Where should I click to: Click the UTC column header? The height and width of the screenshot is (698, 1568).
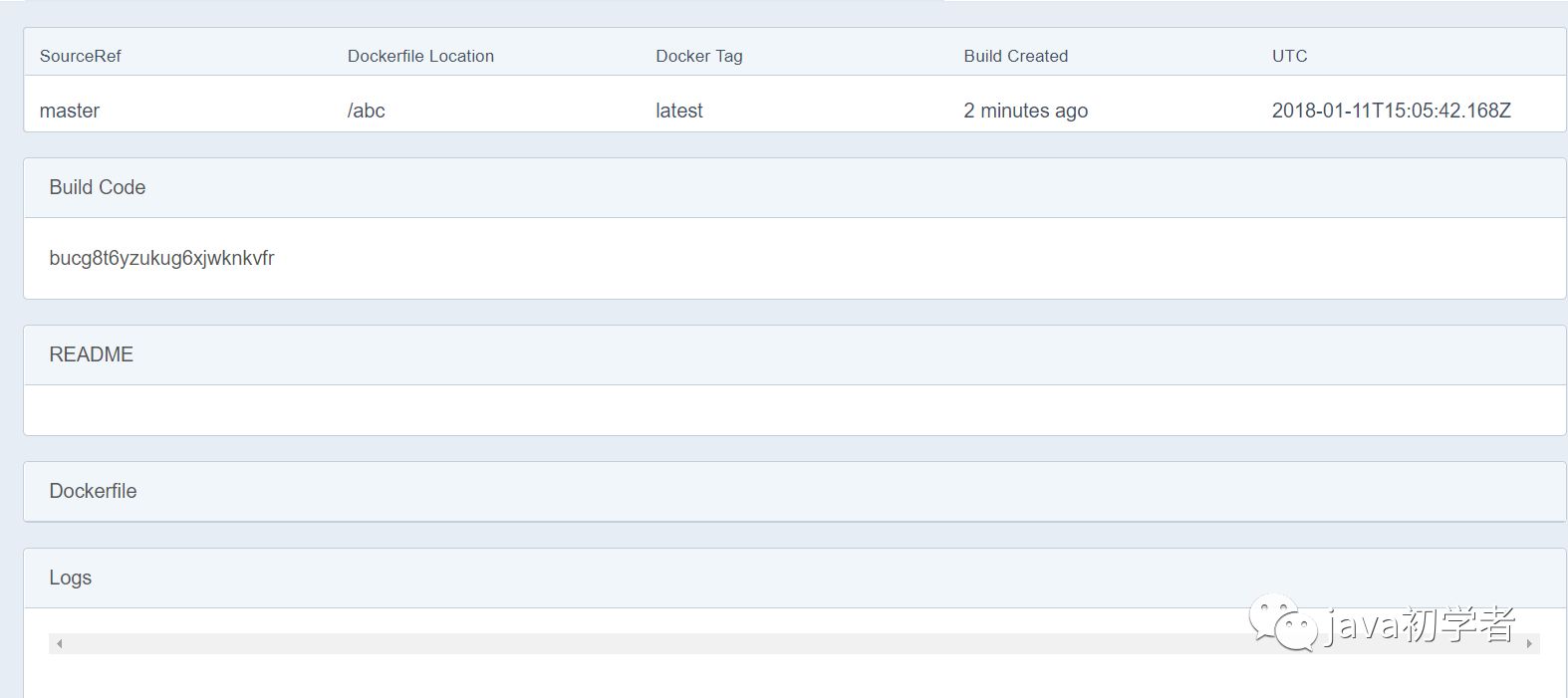coord(1289,56)
